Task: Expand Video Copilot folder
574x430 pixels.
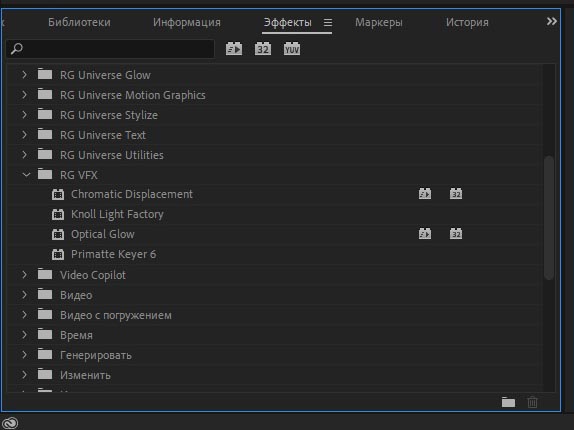Action: pyautogui.click(x=25, y=274)
